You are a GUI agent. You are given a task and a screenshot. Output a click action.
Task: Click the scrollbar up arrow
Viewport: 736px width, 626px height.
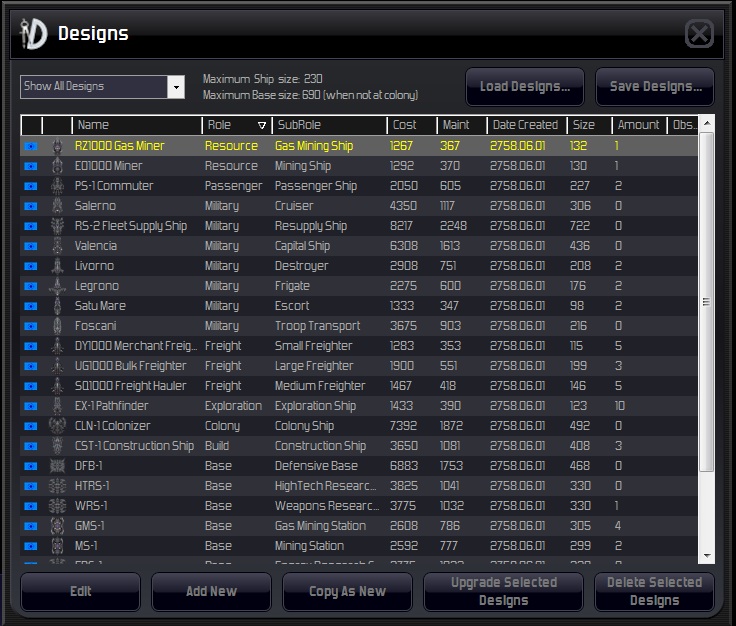pyautogui.click(x=706, y=123)
